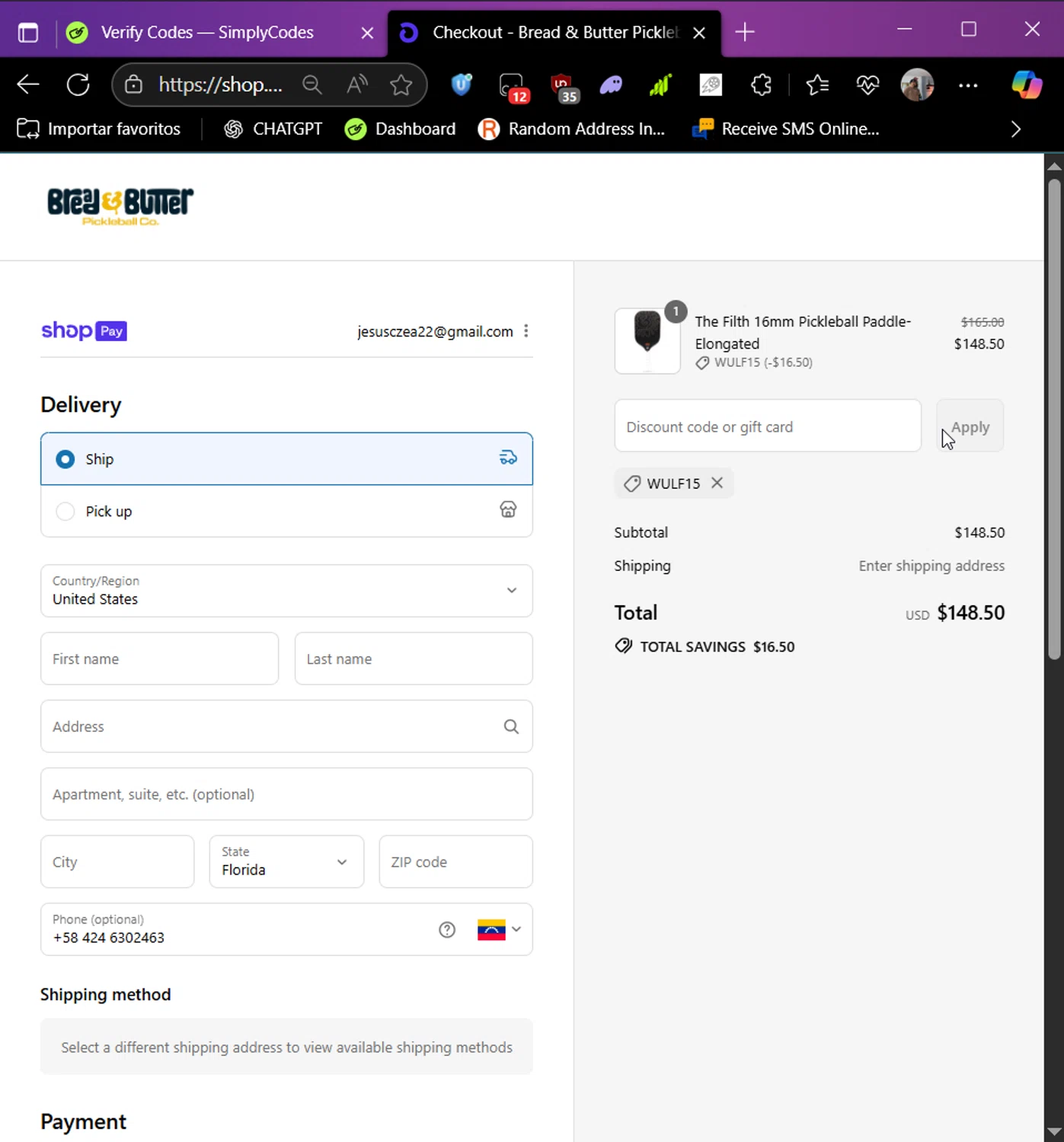Open the green chart extension icon
Screen dimensions: 1064x1142
(660, 85)
